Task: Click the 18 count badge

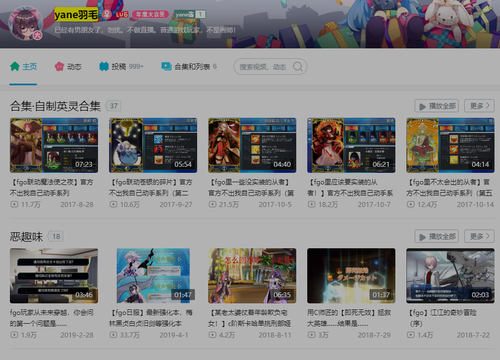Action: click(56, 237)
